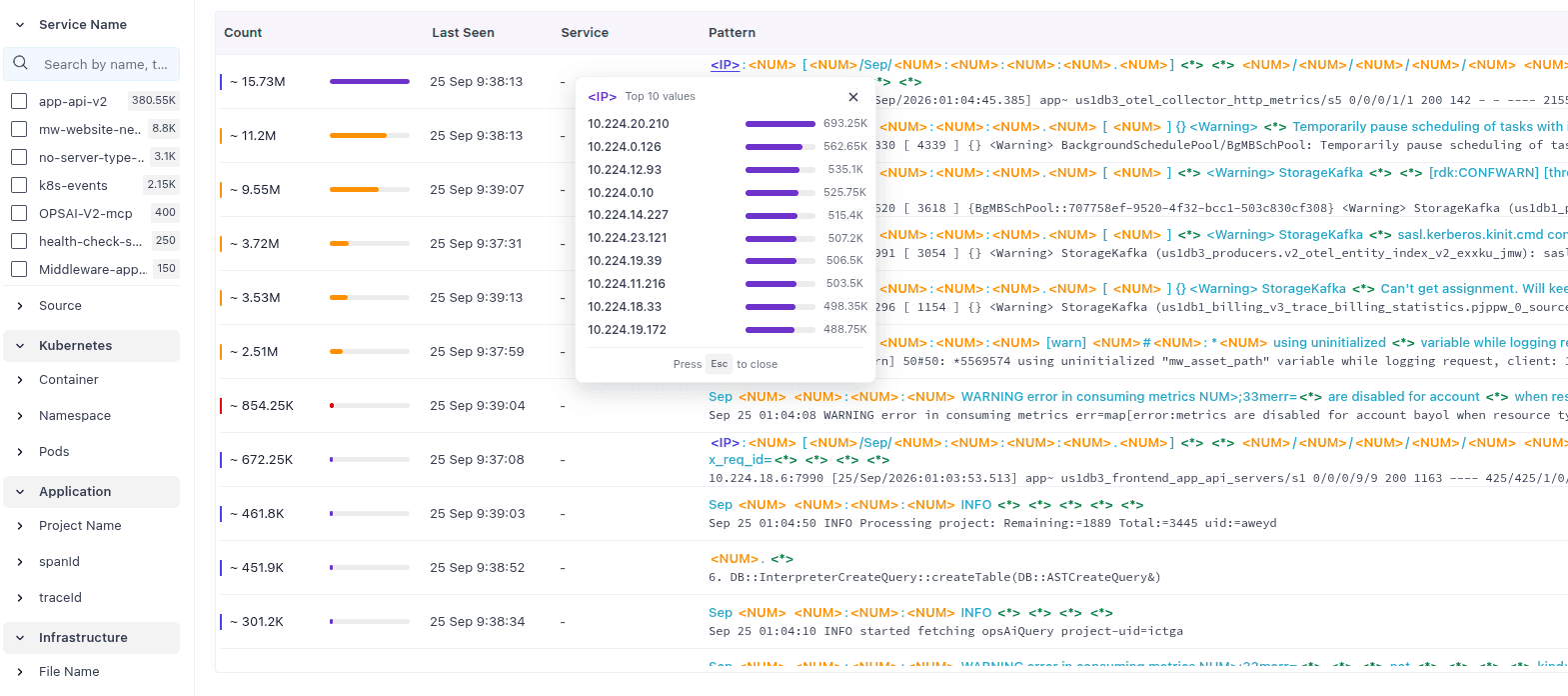Click the 25 Sep 9:37:59 last seen cell
Screen dimensions: 1568x696
point(477,352)
